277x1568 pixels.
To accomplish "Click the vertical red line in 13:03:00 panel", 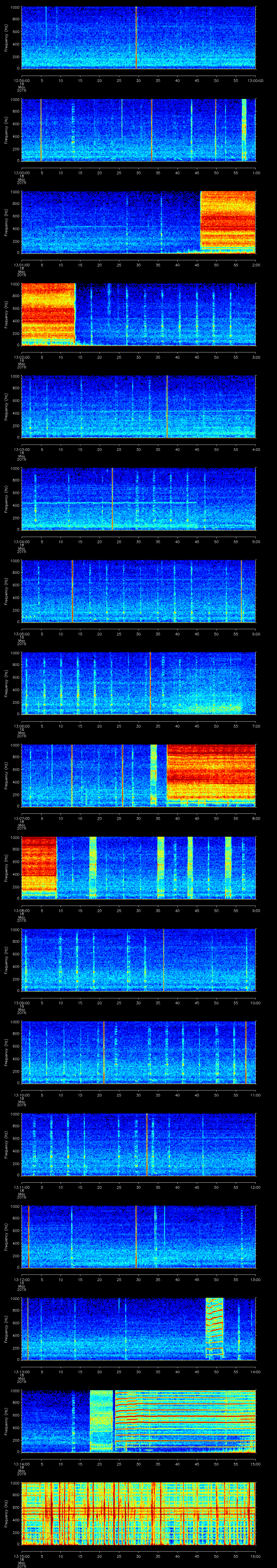I will [167, 407].
